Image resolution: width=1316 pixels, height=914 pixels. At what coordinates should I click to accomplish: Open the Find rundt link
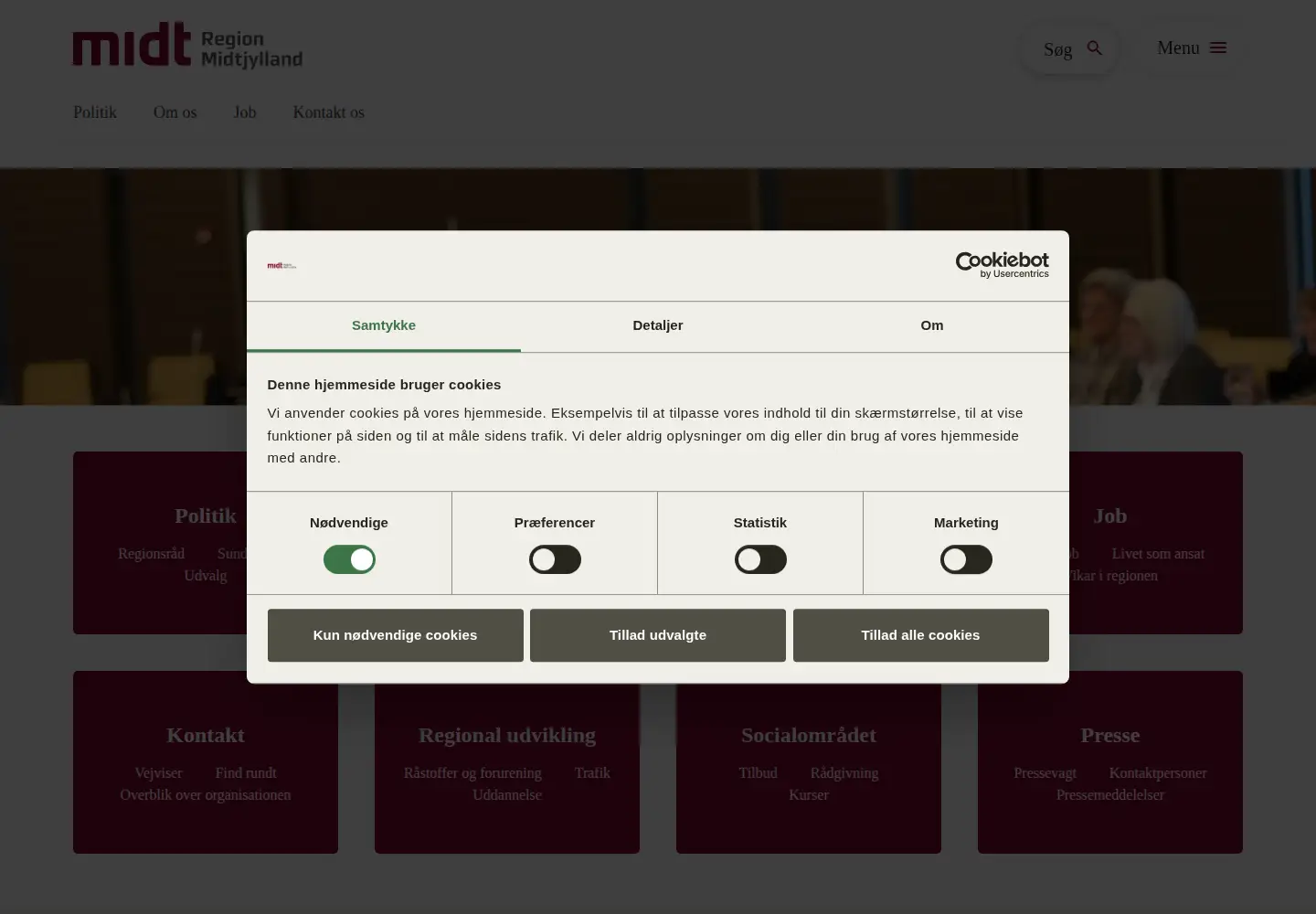(246, 772)
